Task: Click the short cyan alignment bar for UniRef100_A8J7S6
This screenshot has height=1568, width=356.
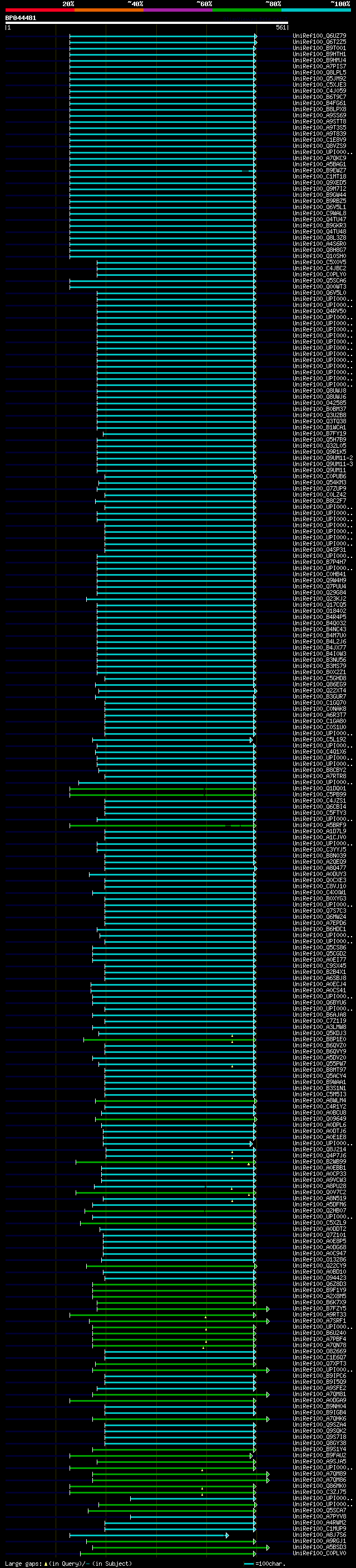Action: [149, 1535]
